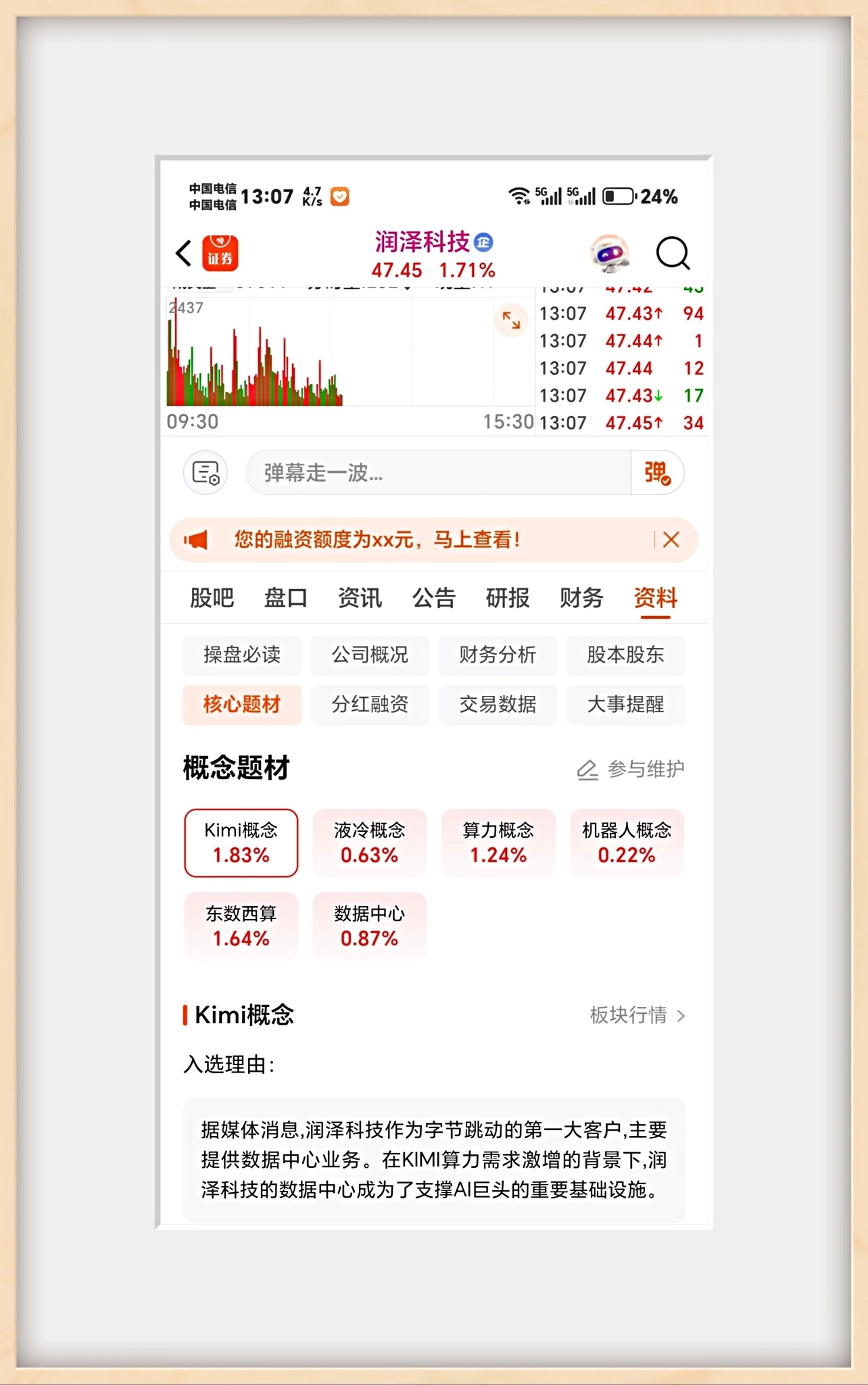The image size is (868, 1385).
Task: Switch to the 股吧 tab
Action: 212,598
